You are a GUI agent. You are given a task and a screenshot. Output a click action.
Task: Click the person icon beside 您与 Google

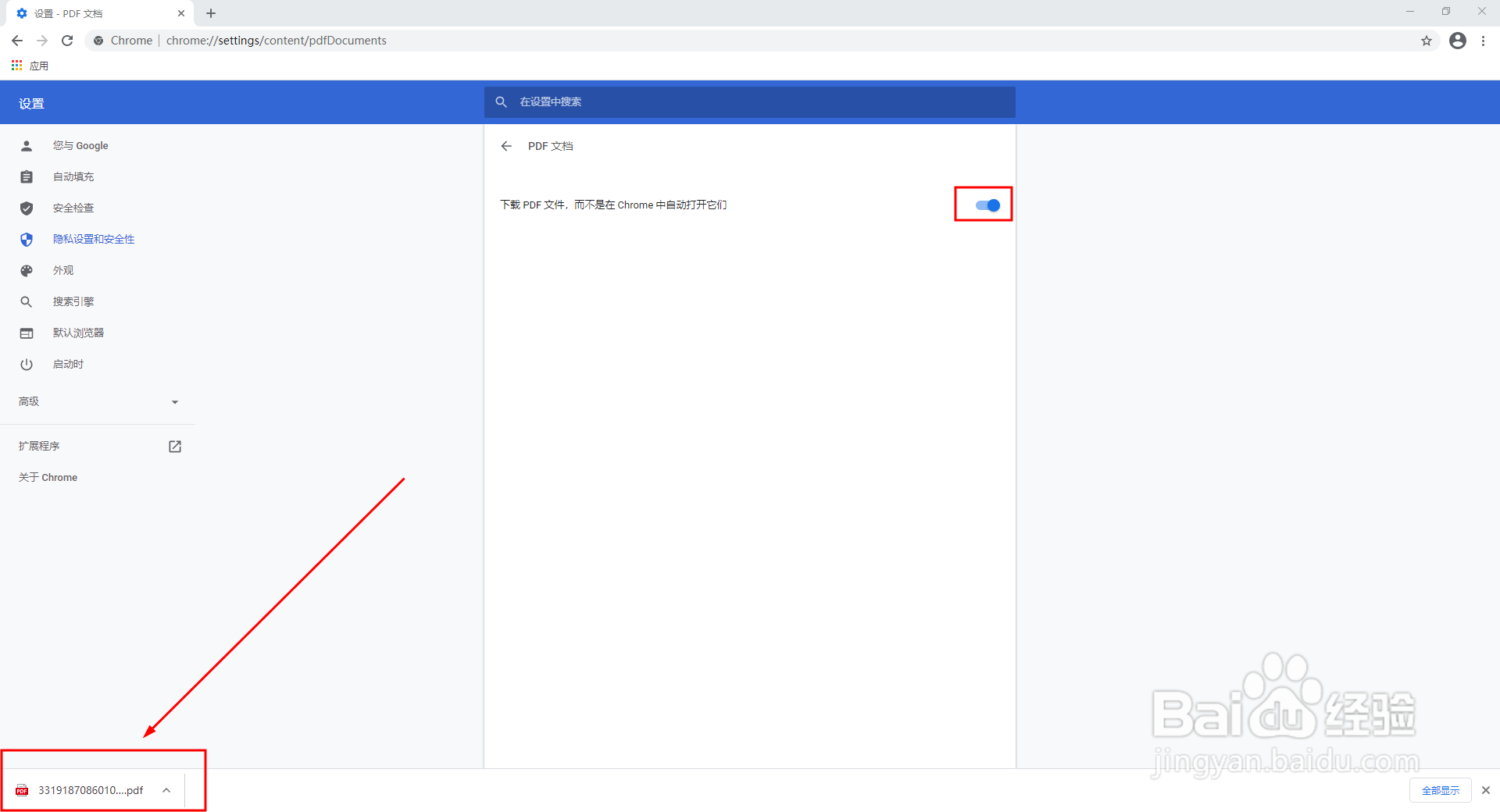click(x=27, y=146)
